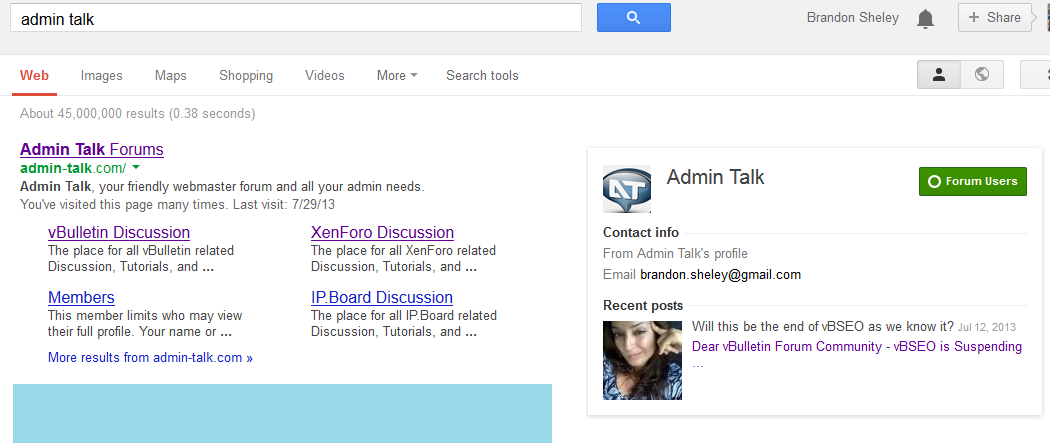
Task: Open Members sitelink
Action: pos(81,297)
